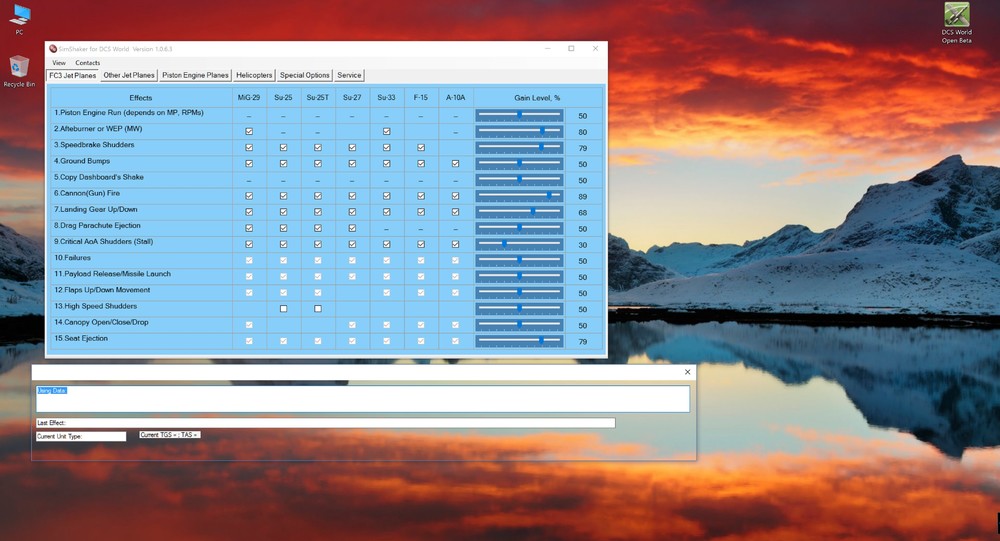Image resolution: width=1000 pixels, height=541 pixels.
Task: Enable High Speed Shudders for Su-25
Action: (x=283, y=309)
